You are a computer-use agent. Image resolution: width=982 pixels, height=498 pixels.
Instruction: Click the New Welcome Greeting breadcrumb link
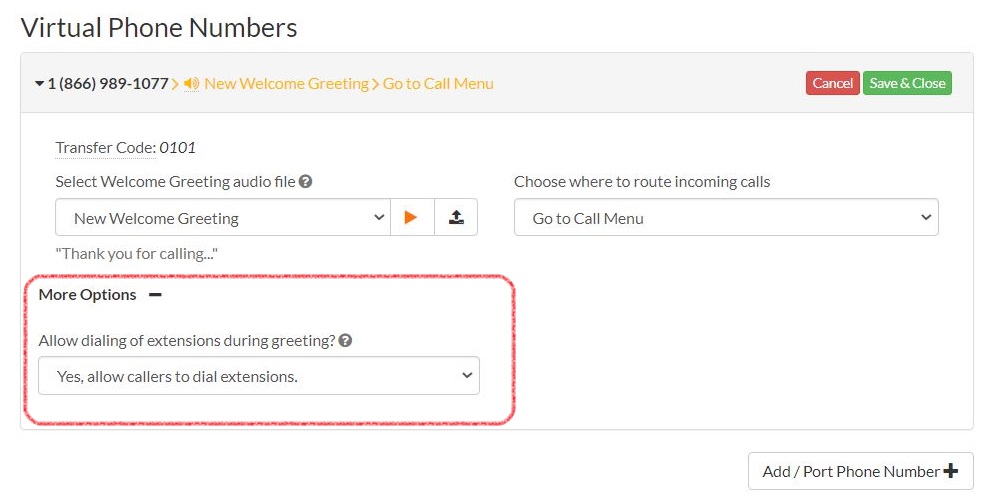coord(286,83)
